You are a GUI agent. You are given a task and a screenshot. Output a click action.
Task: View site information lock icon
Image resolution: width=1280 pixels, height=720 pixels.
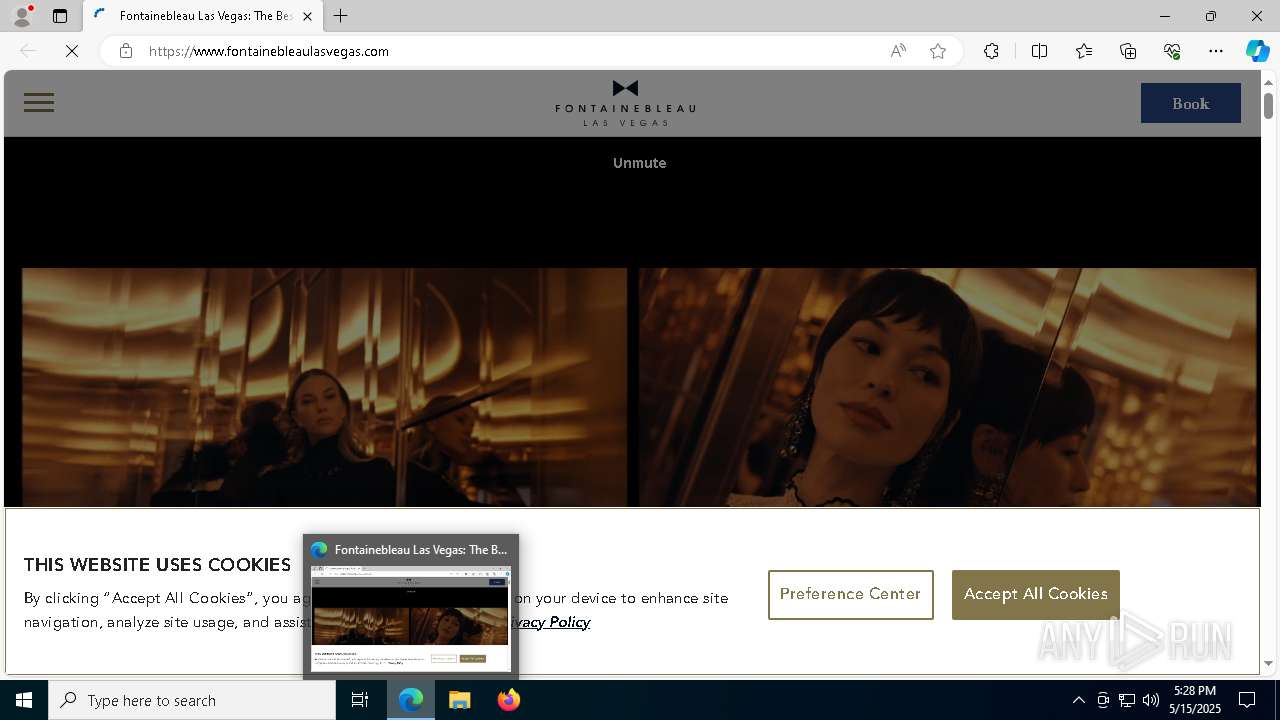126,51
